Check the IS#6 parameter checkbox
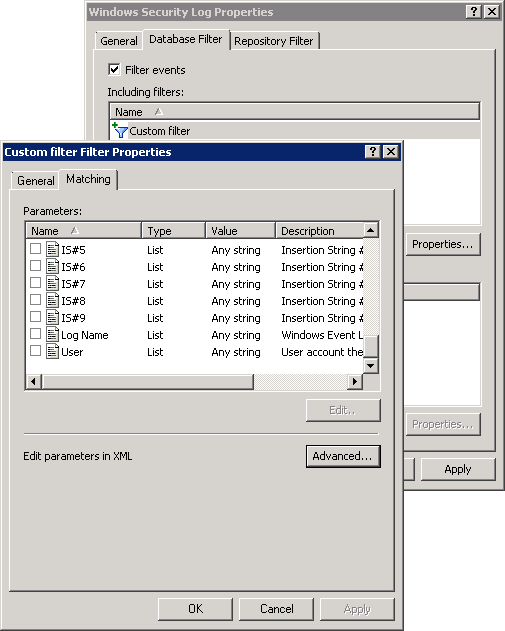505x631 pixels. pos(35,266)
